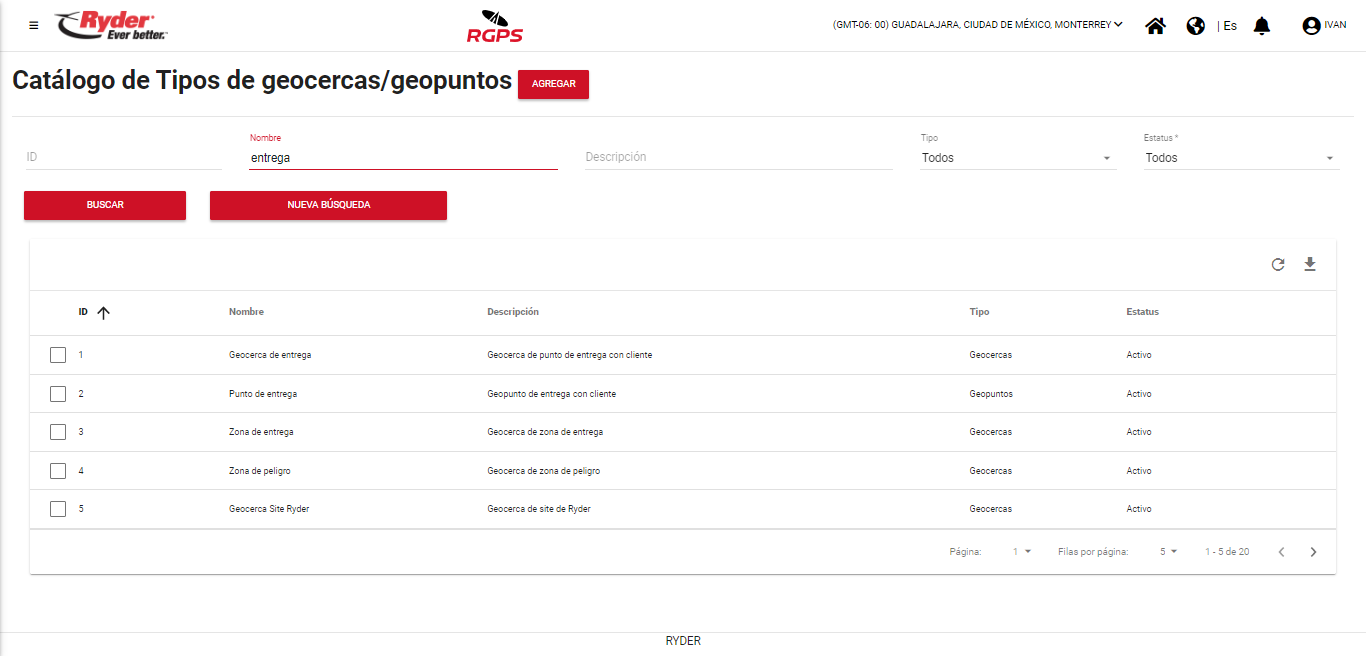This screenshot has height=656, width=1366.
Task: Open the Estatus filter dropdown
Action: click(1240, 158)
